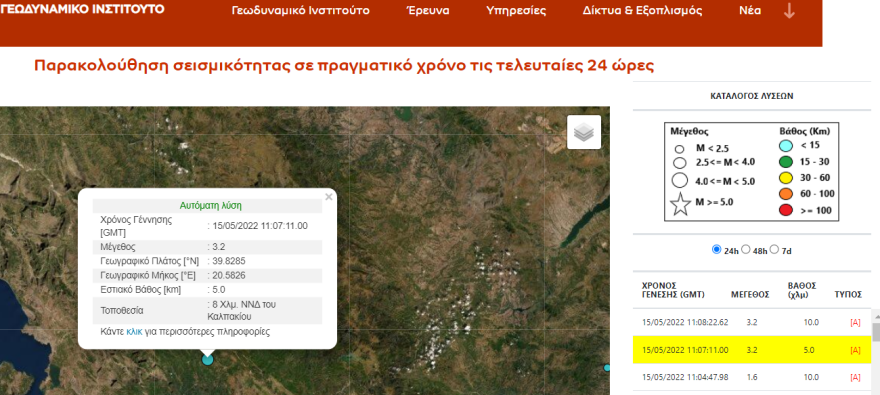Click the yellow '30 - 60' depth legend circle
Viewport: 880px width, 395px height.
click(787, 178)
